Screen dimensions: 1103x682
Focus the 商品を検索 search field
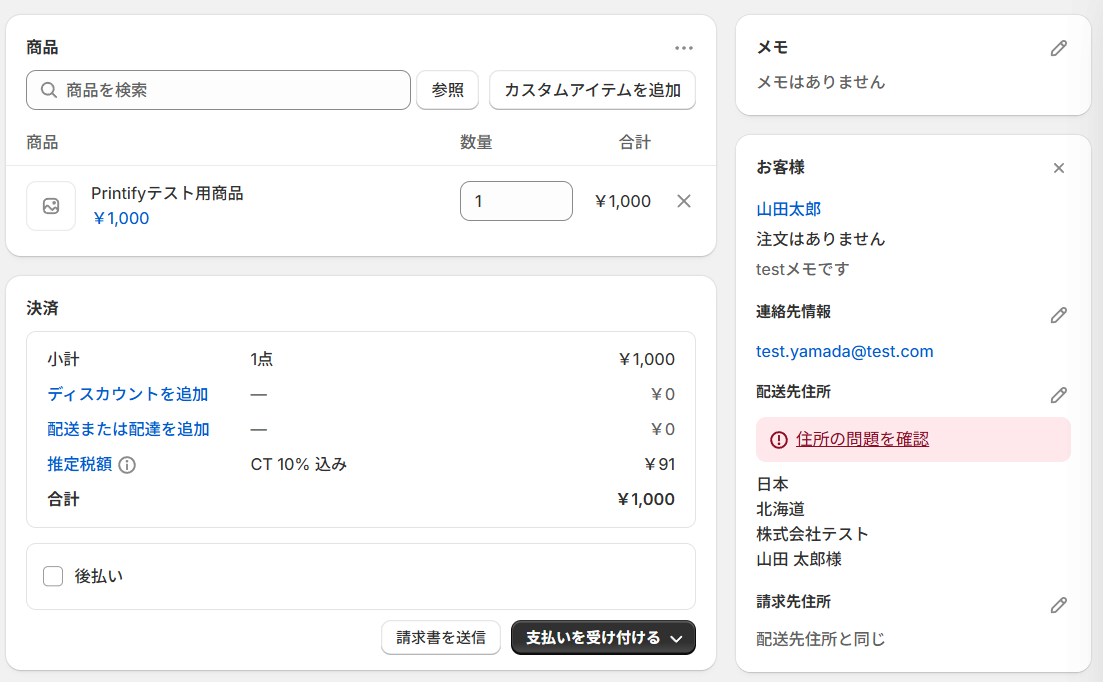point(230,90)
